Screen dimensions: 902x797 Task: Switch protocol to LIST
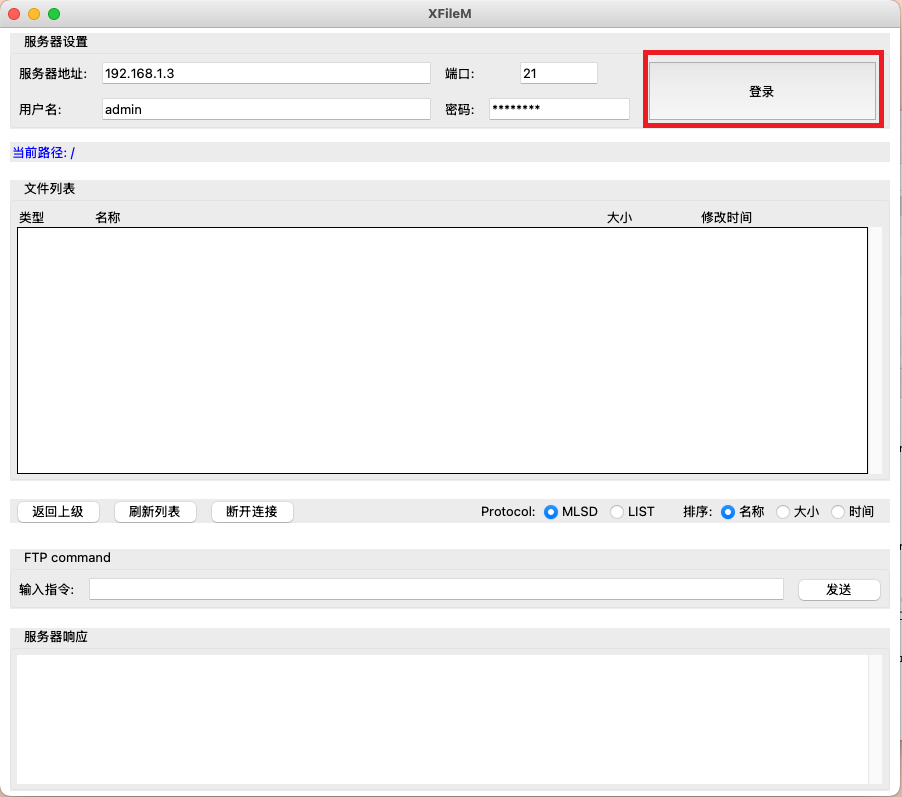click(617, 512)
